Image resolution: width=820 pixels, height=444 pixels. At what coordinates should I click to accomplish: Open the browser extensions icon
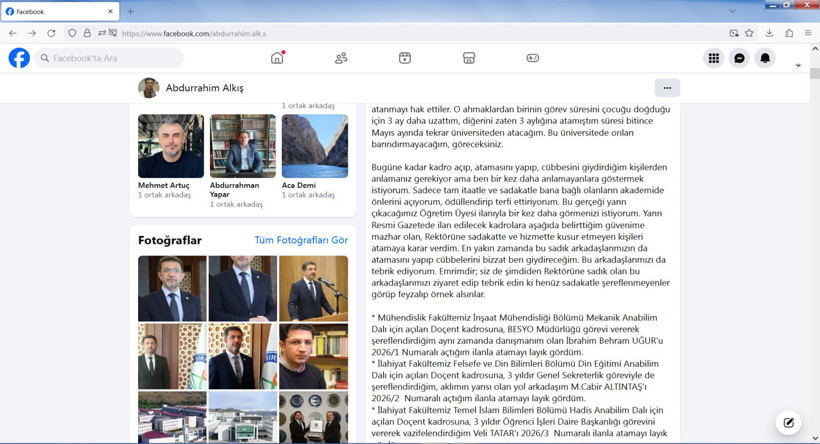pyautogui.click(x=789, y=33)
